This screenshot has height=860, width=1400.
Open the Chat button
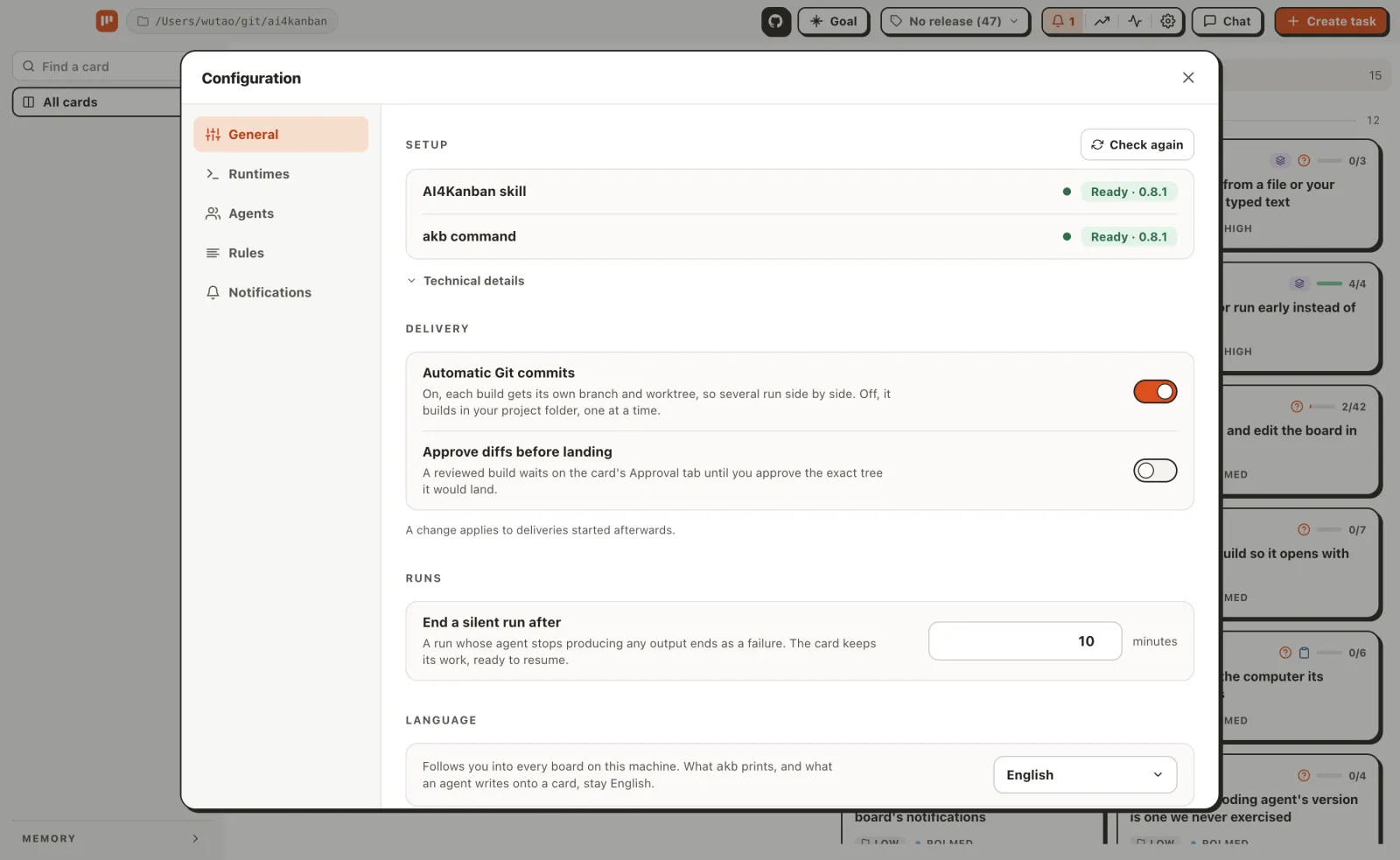(1227, 21)
